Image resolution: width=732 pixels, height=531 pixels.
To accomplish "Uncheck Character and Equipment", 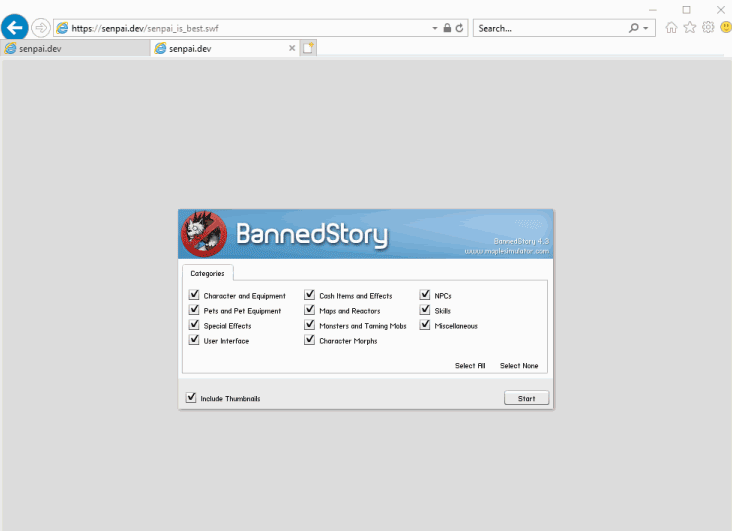I will [x=194, y=295].
